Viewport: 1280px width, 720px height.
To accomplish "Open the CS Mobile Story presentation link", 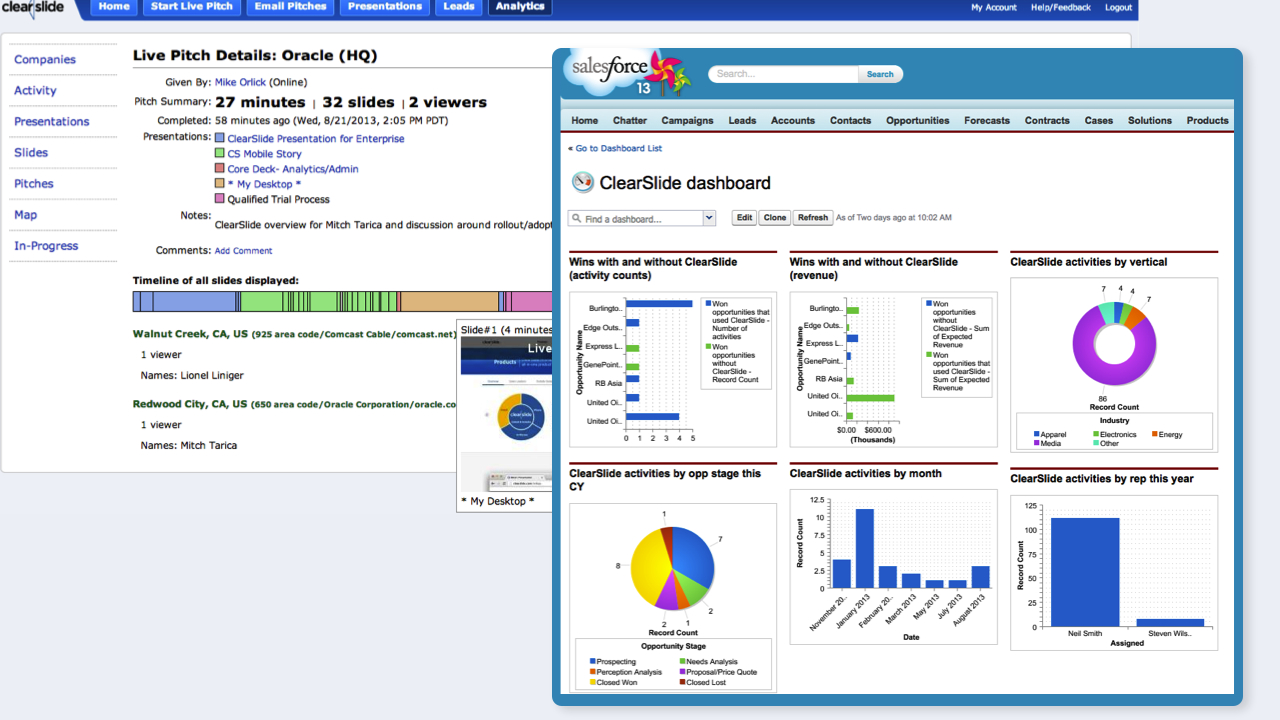I will coord(264,154).
